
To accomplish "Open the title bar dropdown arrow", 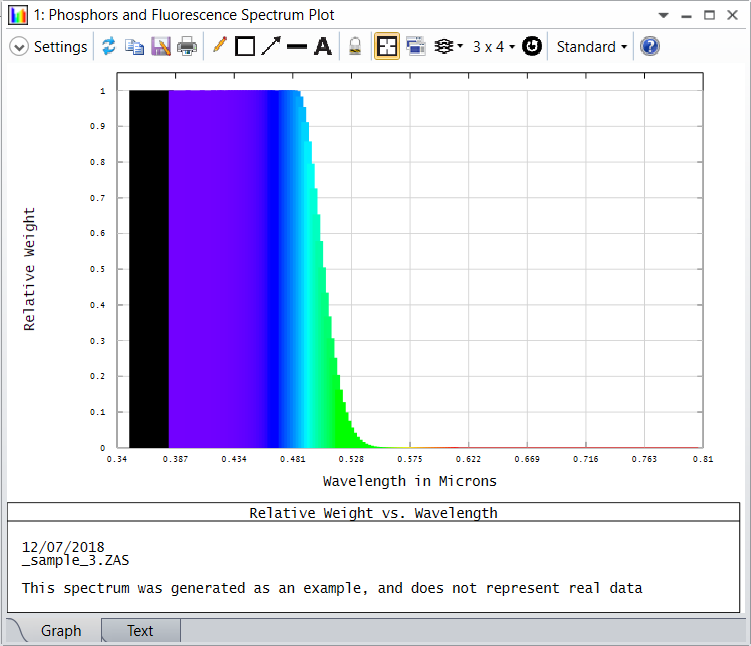I will (663, 15).
